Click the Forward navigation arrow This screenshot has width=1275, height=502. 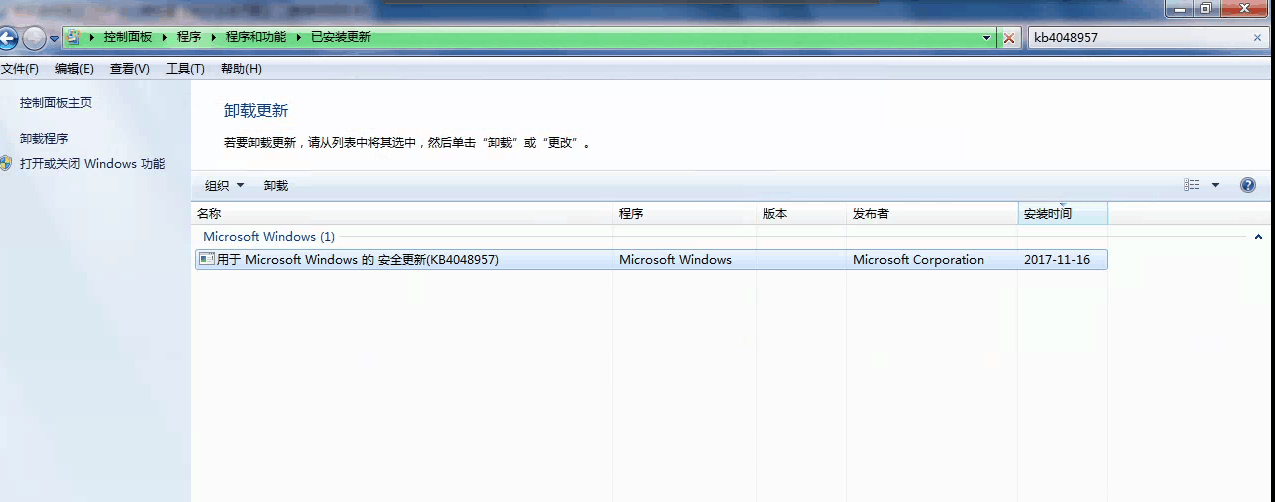(x=33, y=39)
